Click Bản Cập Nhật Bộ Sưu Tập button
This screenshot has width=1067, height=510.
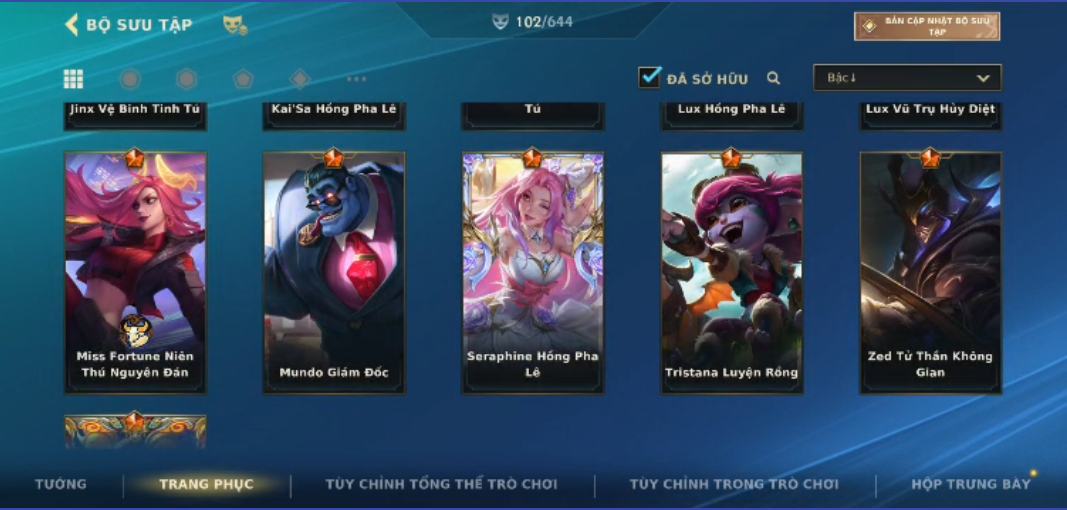pos(928,27)
